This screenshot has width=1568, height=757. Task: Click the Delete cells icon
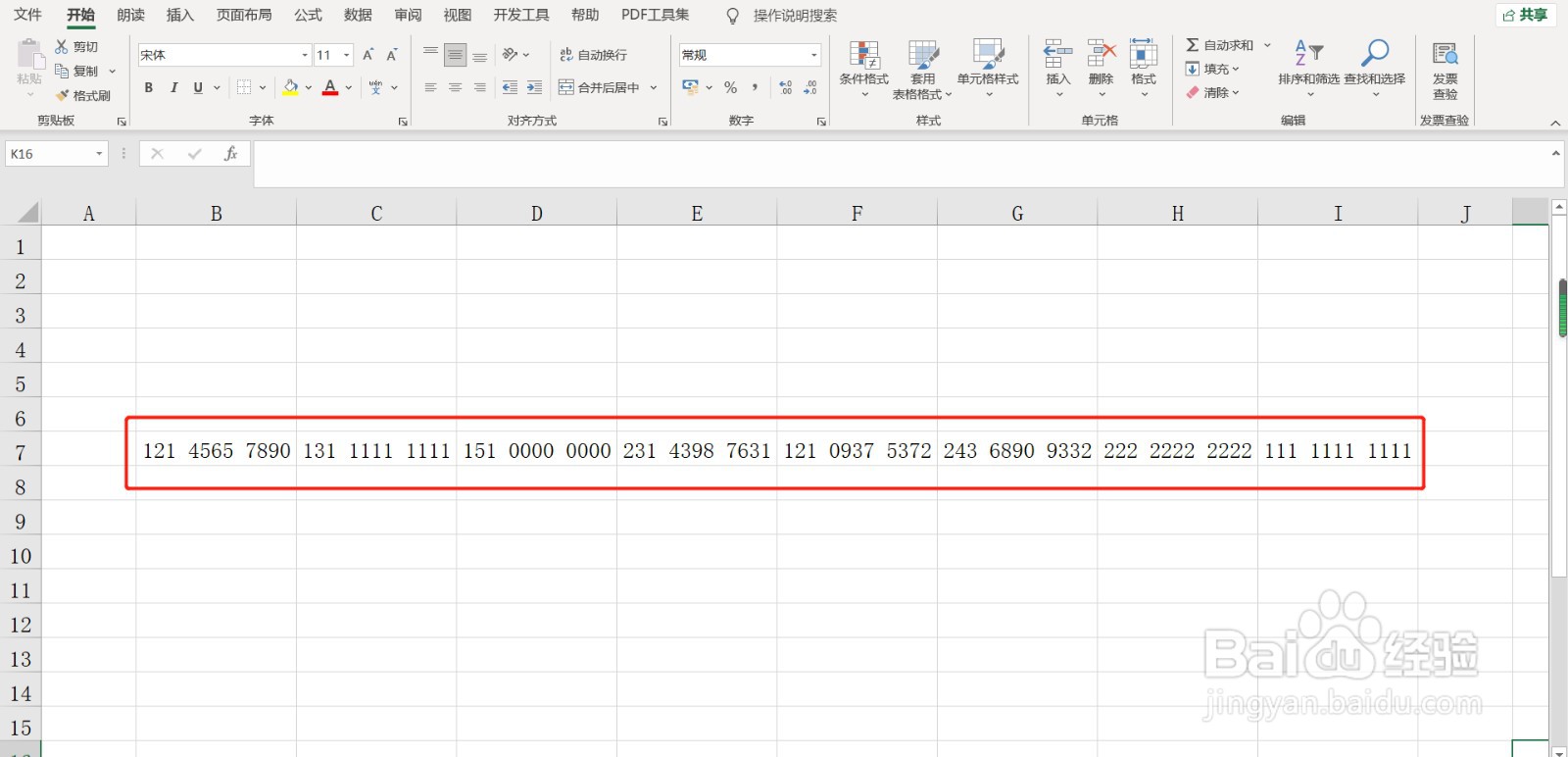(1102, 54)
